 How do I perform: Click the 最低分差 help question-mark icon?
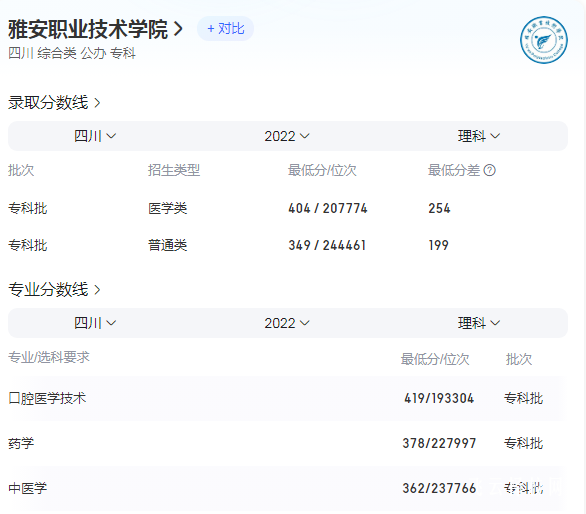(x=490, y=170)
